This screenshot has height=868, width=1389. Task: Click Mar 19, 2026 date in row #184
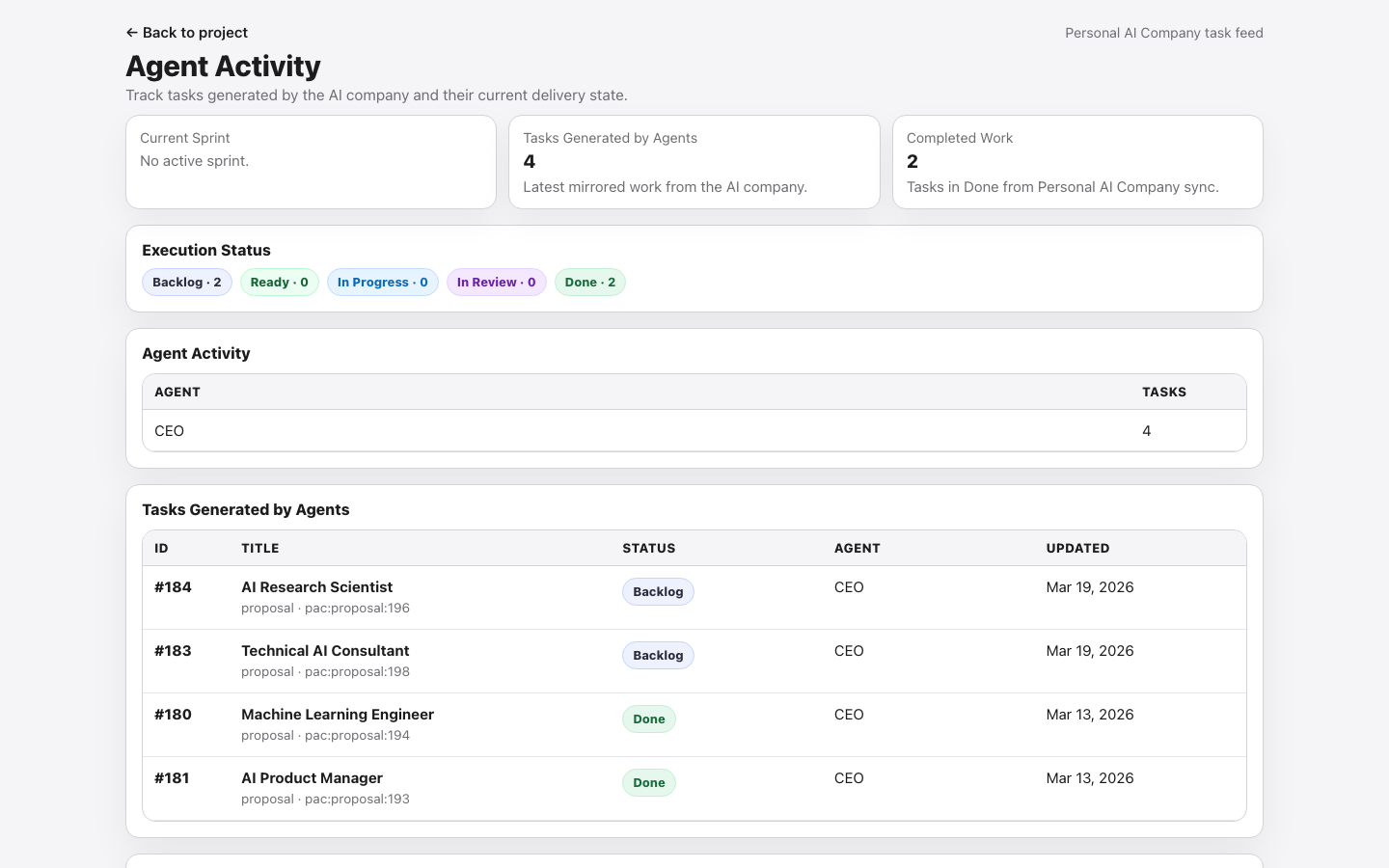tap(1090, 587)
